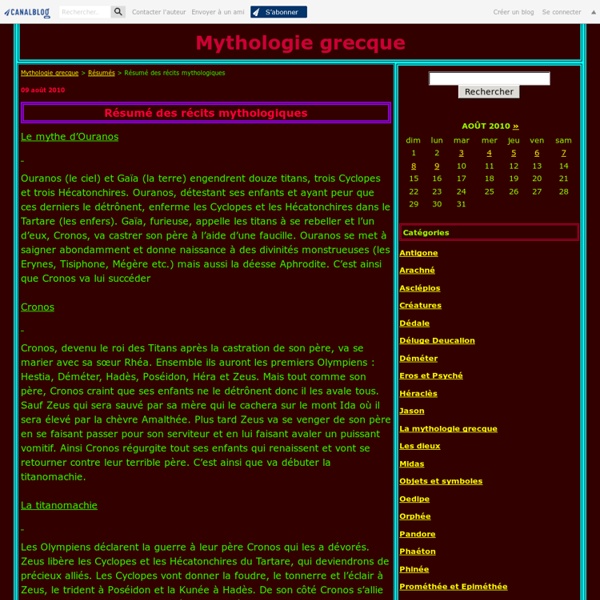Open the Prométhée et Epiméthée category

tap(453, 586)
